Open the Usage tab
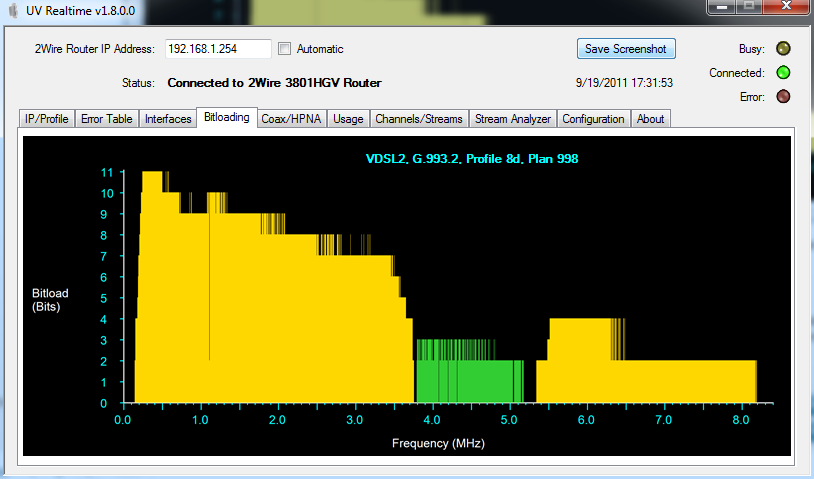 click(x=348, y=119)
